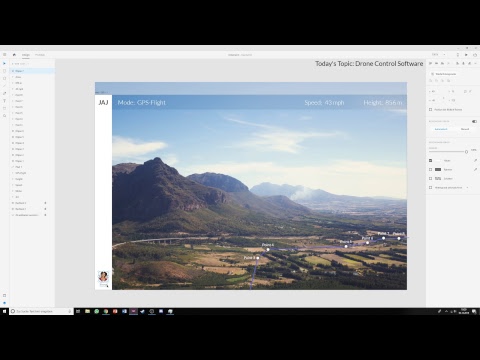480x360 pixels.
Task: Enable fix position when scrolling checkbox
Action: (x=430, y=109)
